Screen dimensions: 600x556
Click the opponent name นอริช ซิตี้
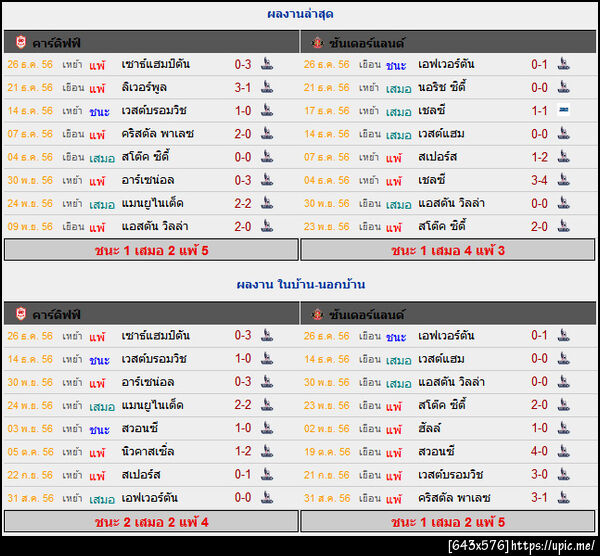(x=442, y=87)
